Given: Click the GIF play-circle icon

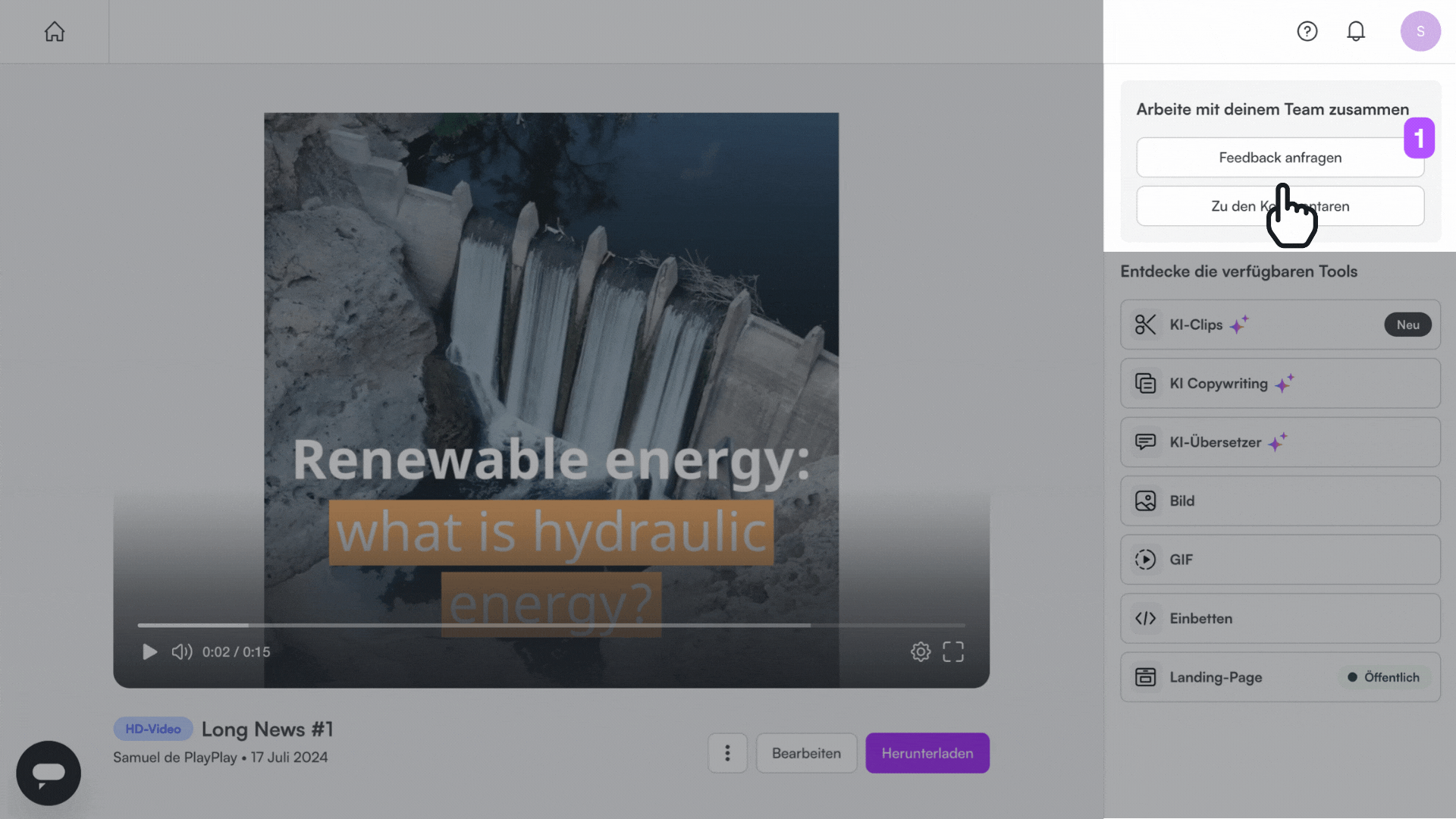Looking at the screenshot, I should pos(1145,560).
